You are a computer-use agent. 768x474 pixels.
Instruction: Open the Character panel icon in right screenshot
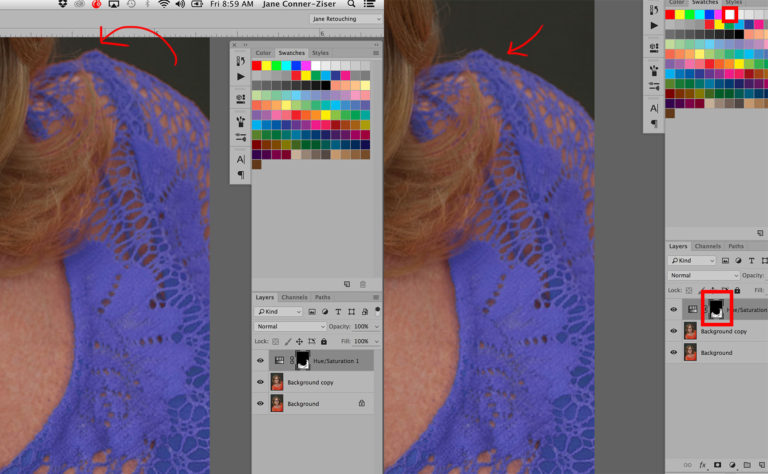tap(654, 108)
